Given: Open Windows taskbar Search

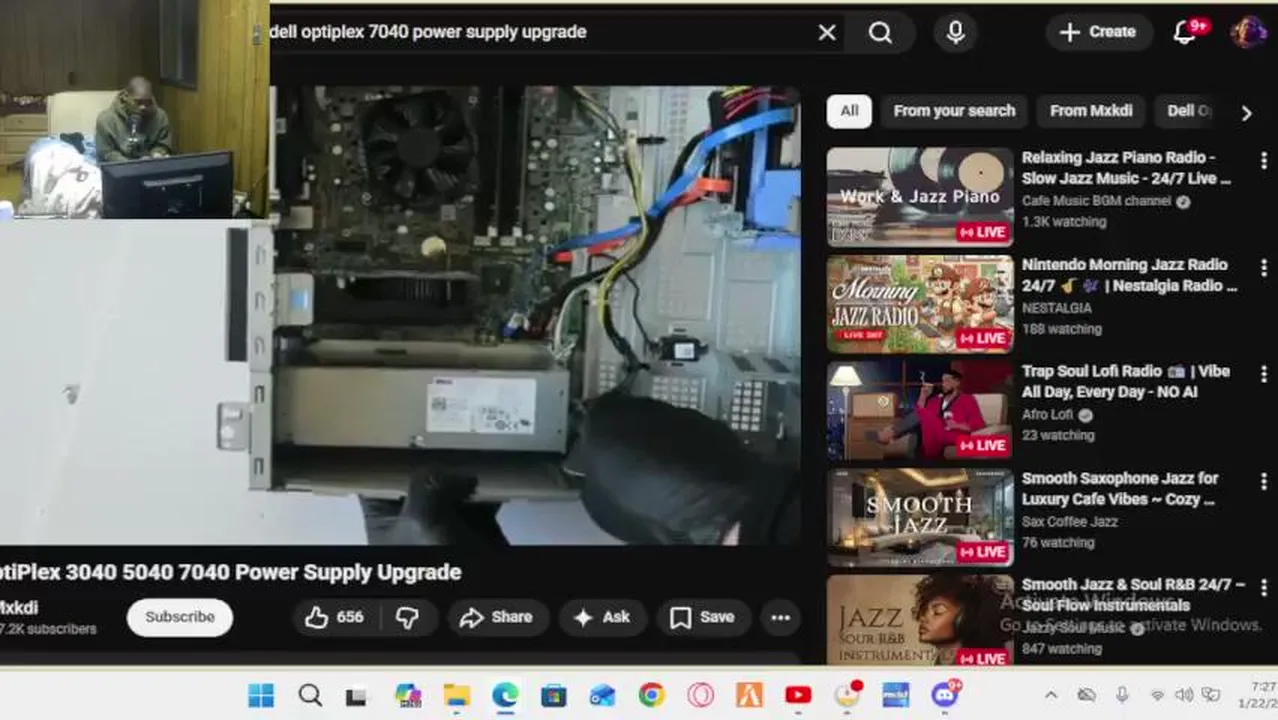Looking at the screenshot, I should pyautogui.click(x=310, y=695).
